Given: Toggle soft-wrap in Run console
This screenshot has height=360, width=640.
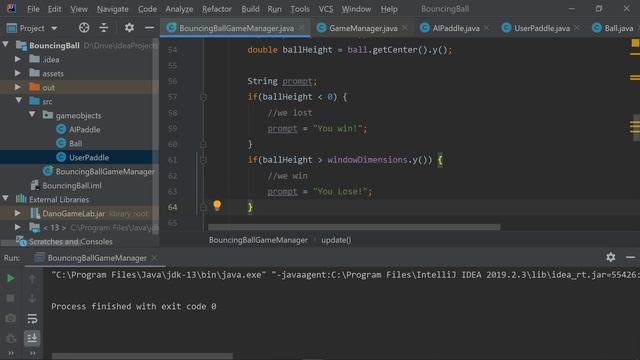Looking at the screenshot, I should (x=32, y=318).
